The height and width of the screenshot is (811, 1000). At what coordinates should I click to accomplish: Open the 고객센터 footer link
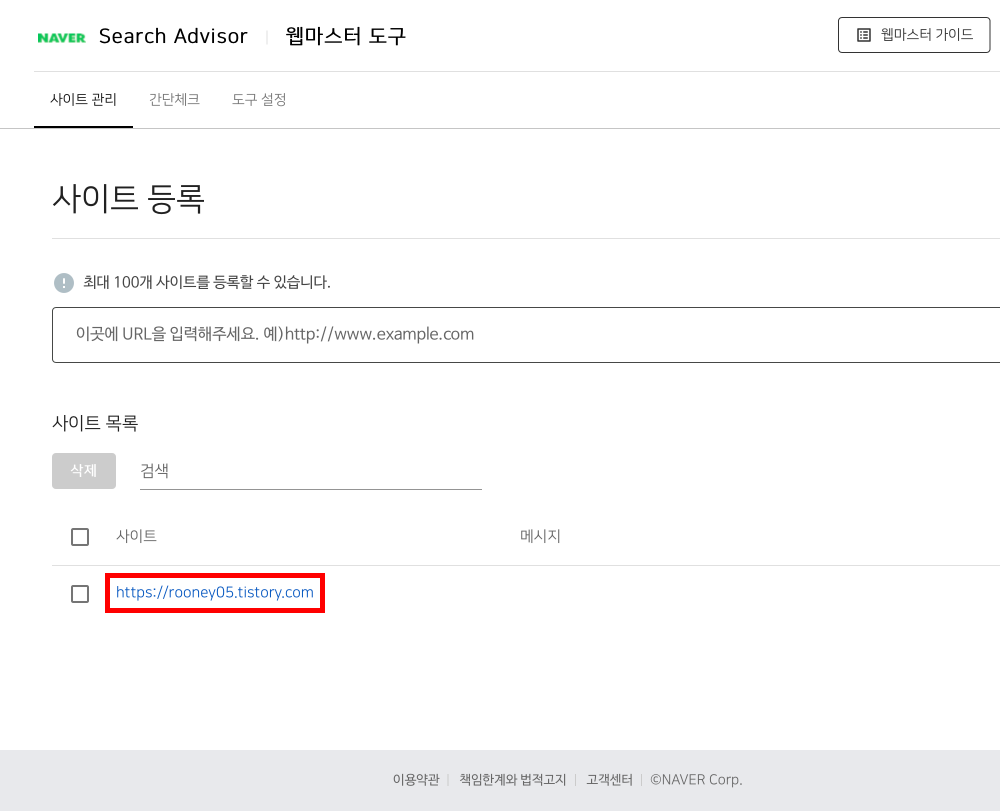pos(609,780)
